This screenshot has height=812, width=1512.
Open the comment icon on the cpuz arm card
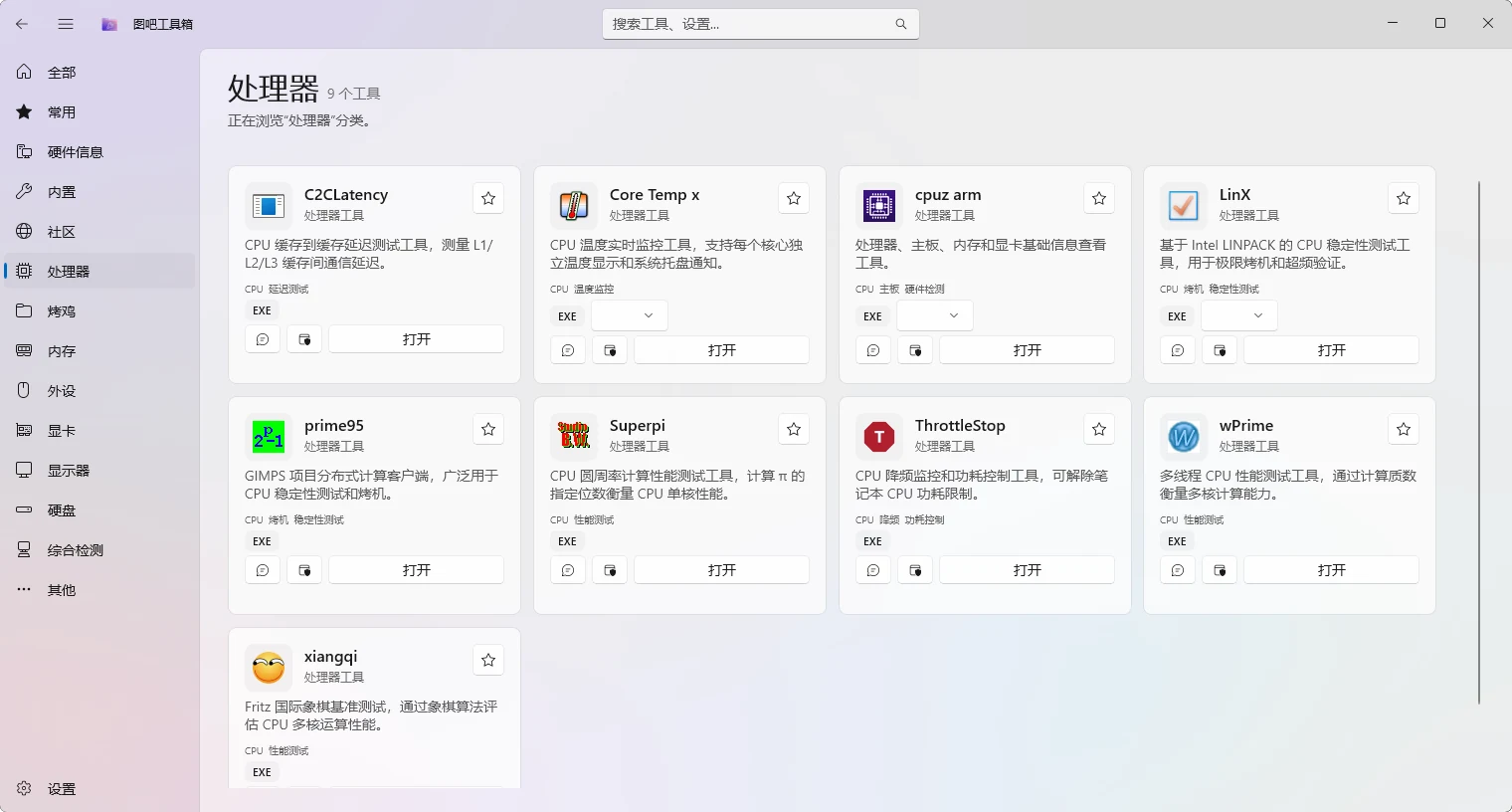click(x=873, y=350)
